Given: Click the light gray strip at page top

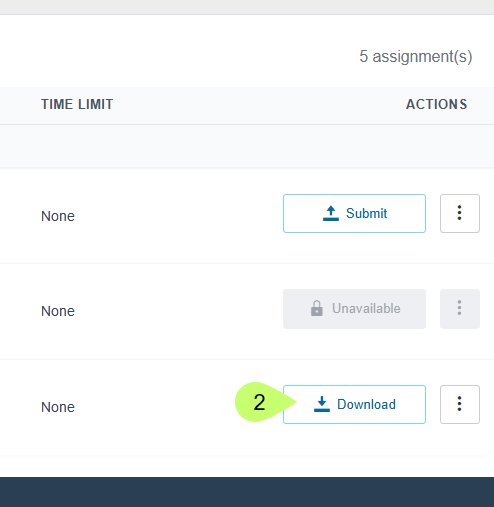Looking at the screenshot, I should [x=247, y=7].
